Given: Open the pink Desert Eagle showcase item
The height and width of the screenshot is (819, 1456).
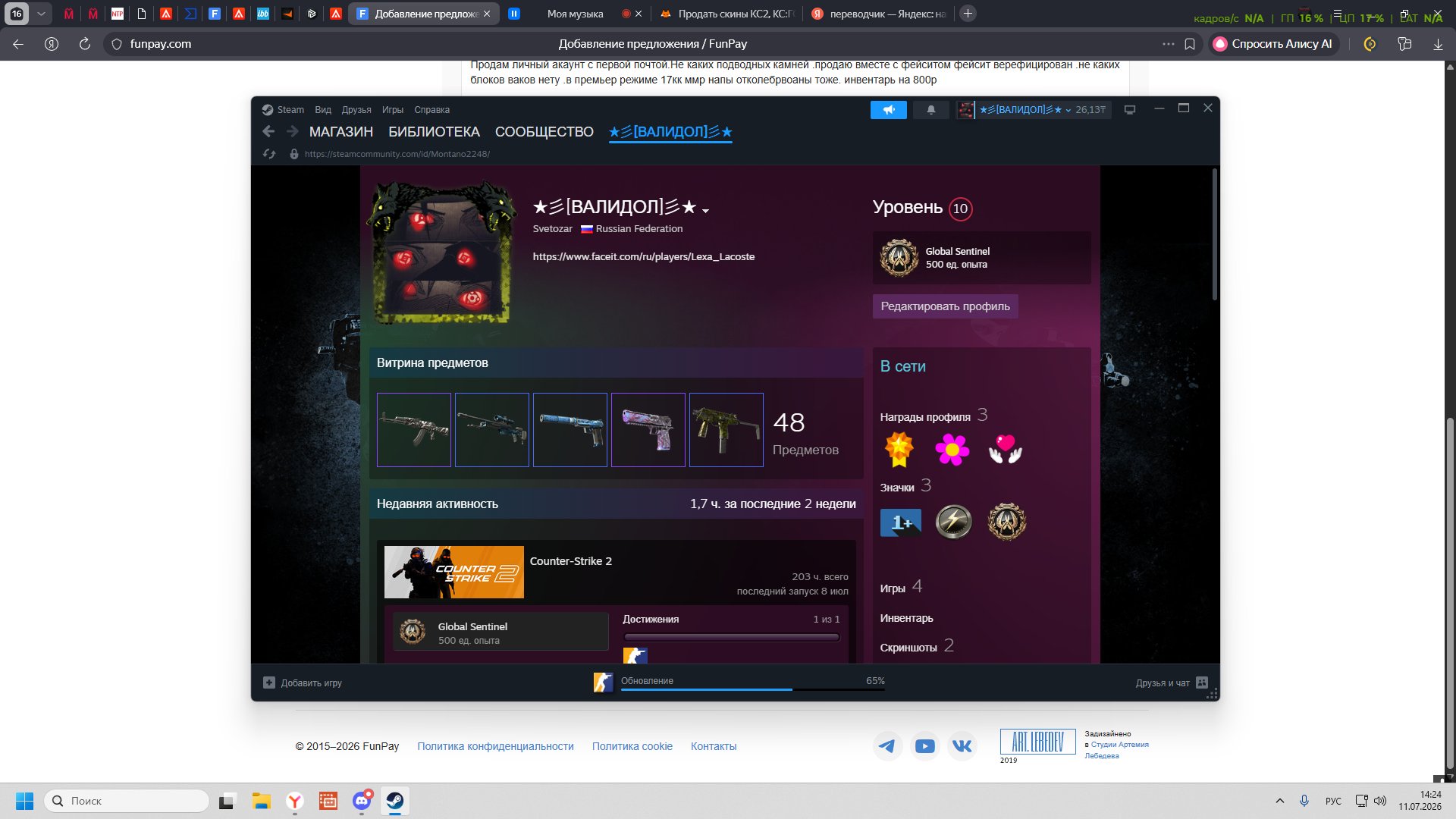Looking at the screenshot, I should pos(648,430).
